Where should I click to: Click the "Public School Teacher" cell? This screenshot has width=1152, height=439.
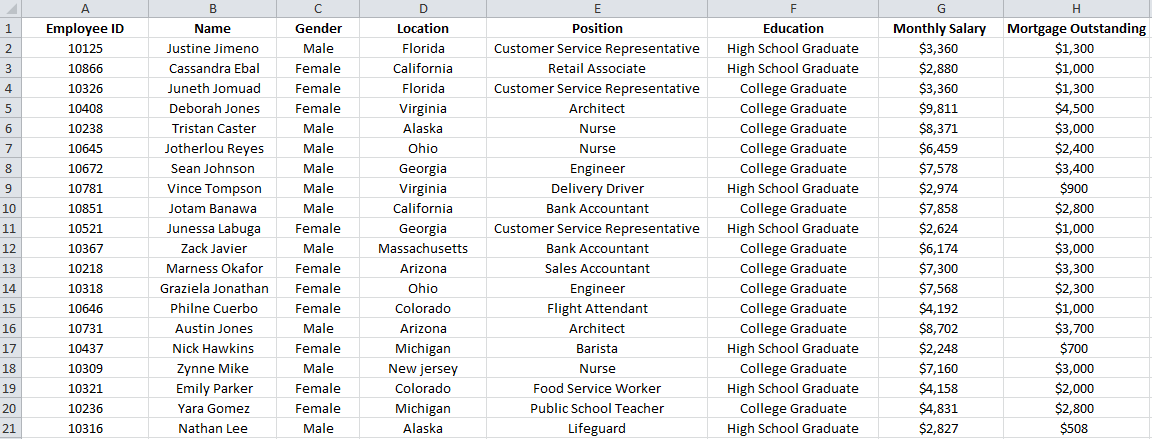[597, 408]
